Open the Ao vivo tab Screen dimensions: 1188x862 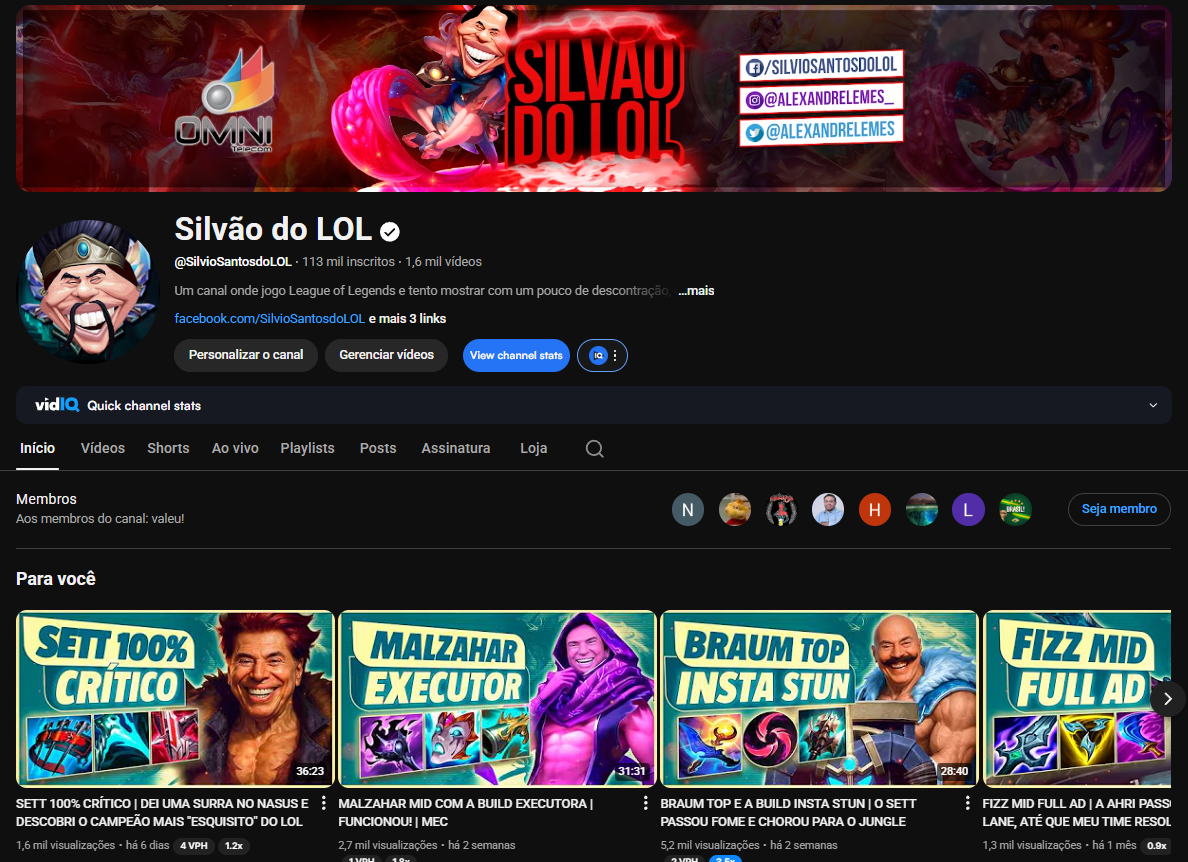point(235,448)
